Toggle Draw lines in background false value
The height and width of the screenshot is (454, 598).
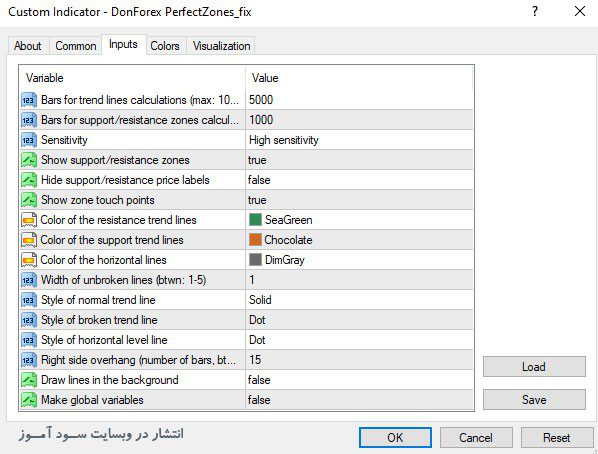[359, 380]
